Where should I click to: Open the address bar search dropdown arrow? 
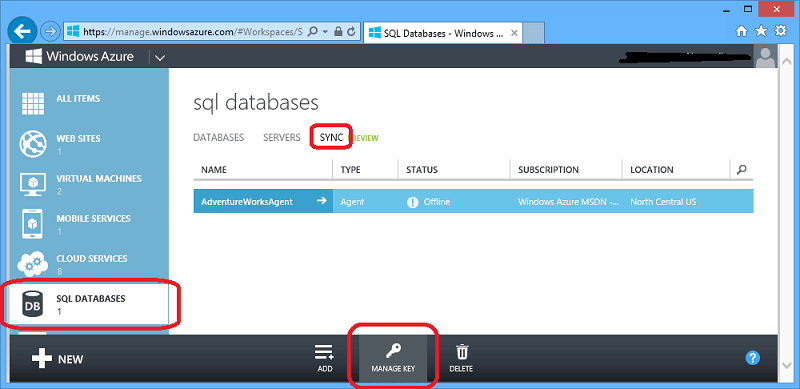click(325, 32)
